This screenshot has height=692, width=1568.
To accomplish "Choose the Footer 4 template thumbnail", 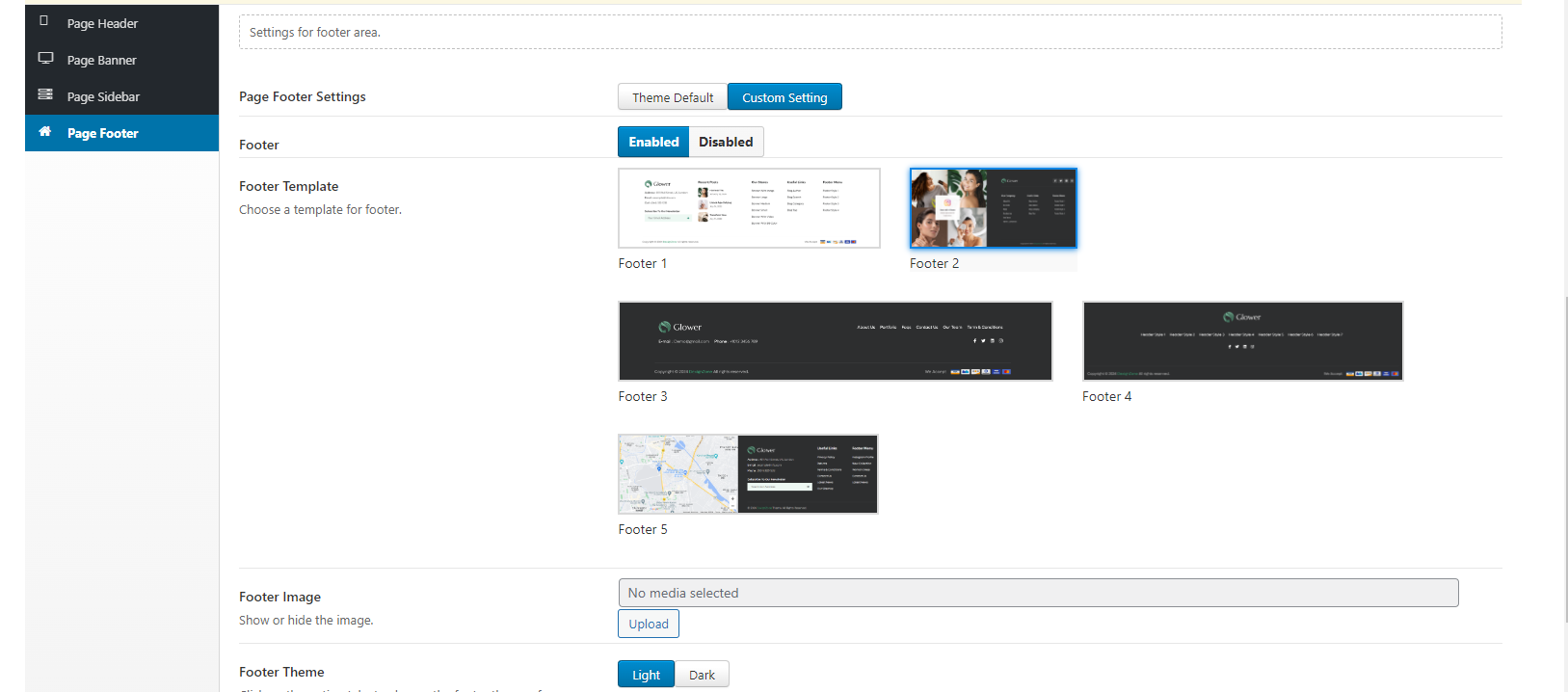I will pyautogui.click(x=1242, y=341).
